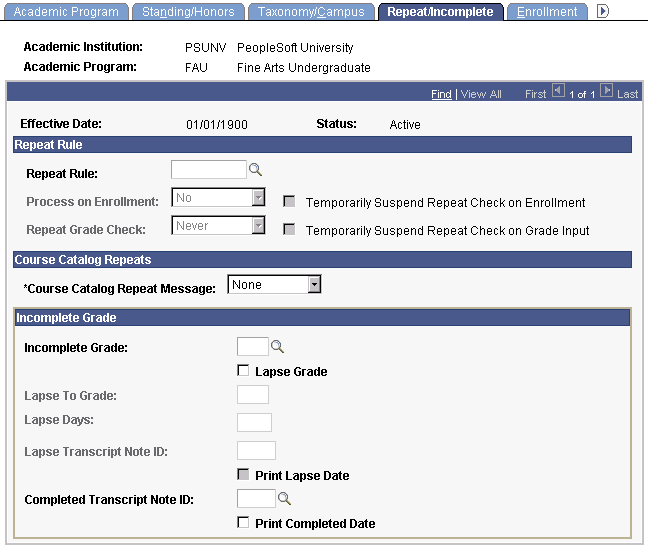Screen dimensions: 648x548
Task: Open the Repeat Grade Check dropdown
Action: tap(218, 226)
